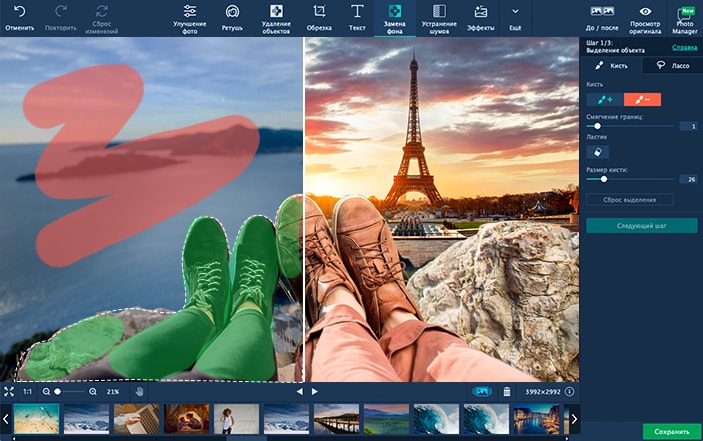This screenshot has height=441, width=703.
Task: Click the Следующий шаг button
Action: pyautogui.click(x=641, y=226)
